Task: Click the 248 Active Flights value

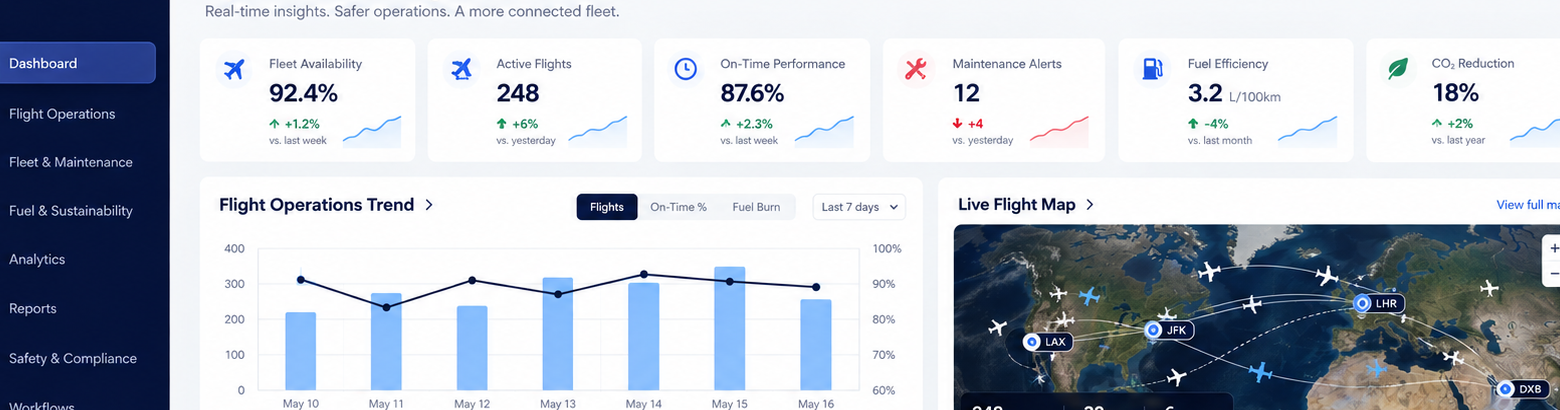Action: (x=518, y=94)
